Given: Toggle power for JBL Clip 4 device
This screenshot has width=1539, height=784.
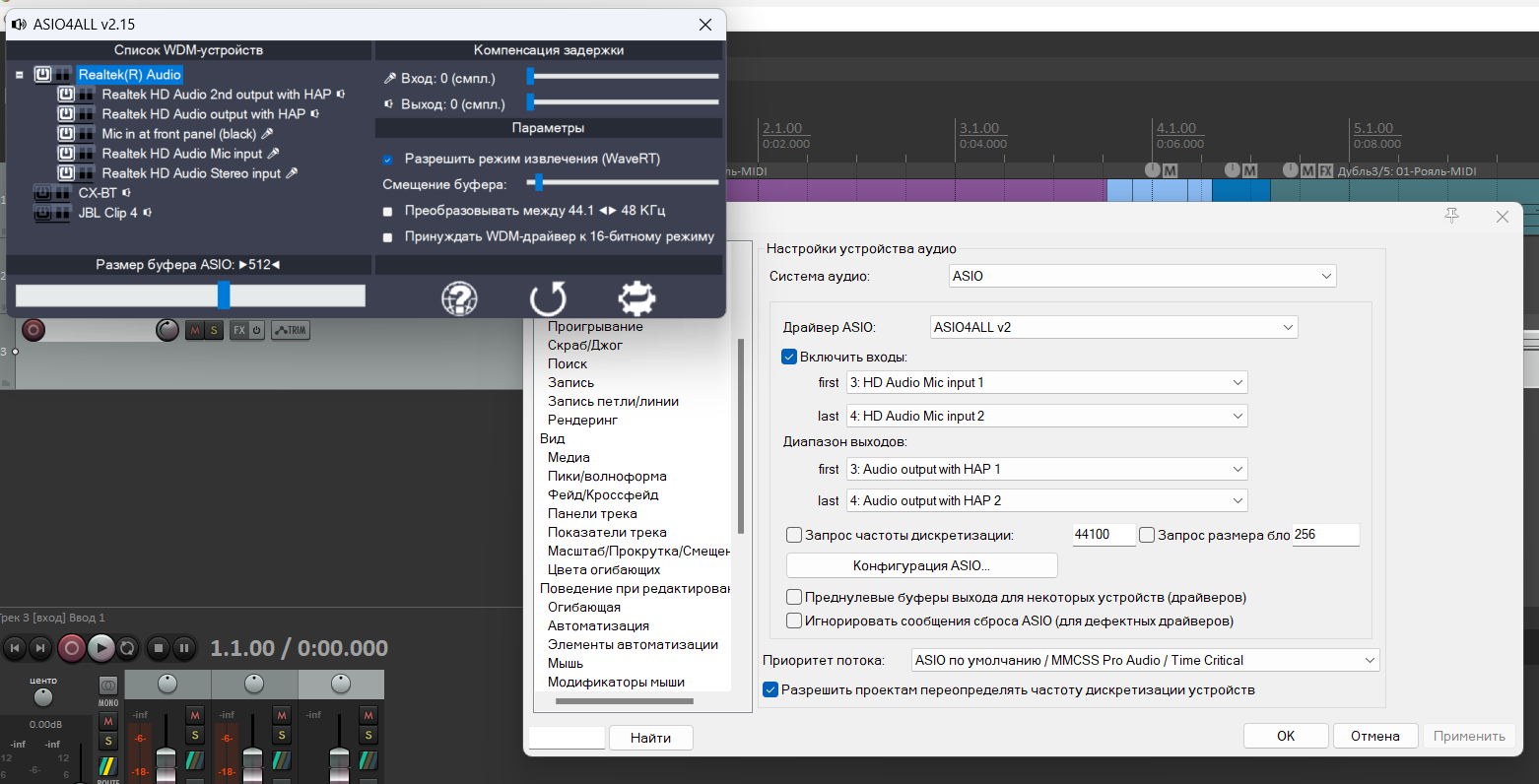Looking at the screenshot, I should pos(43,213).
